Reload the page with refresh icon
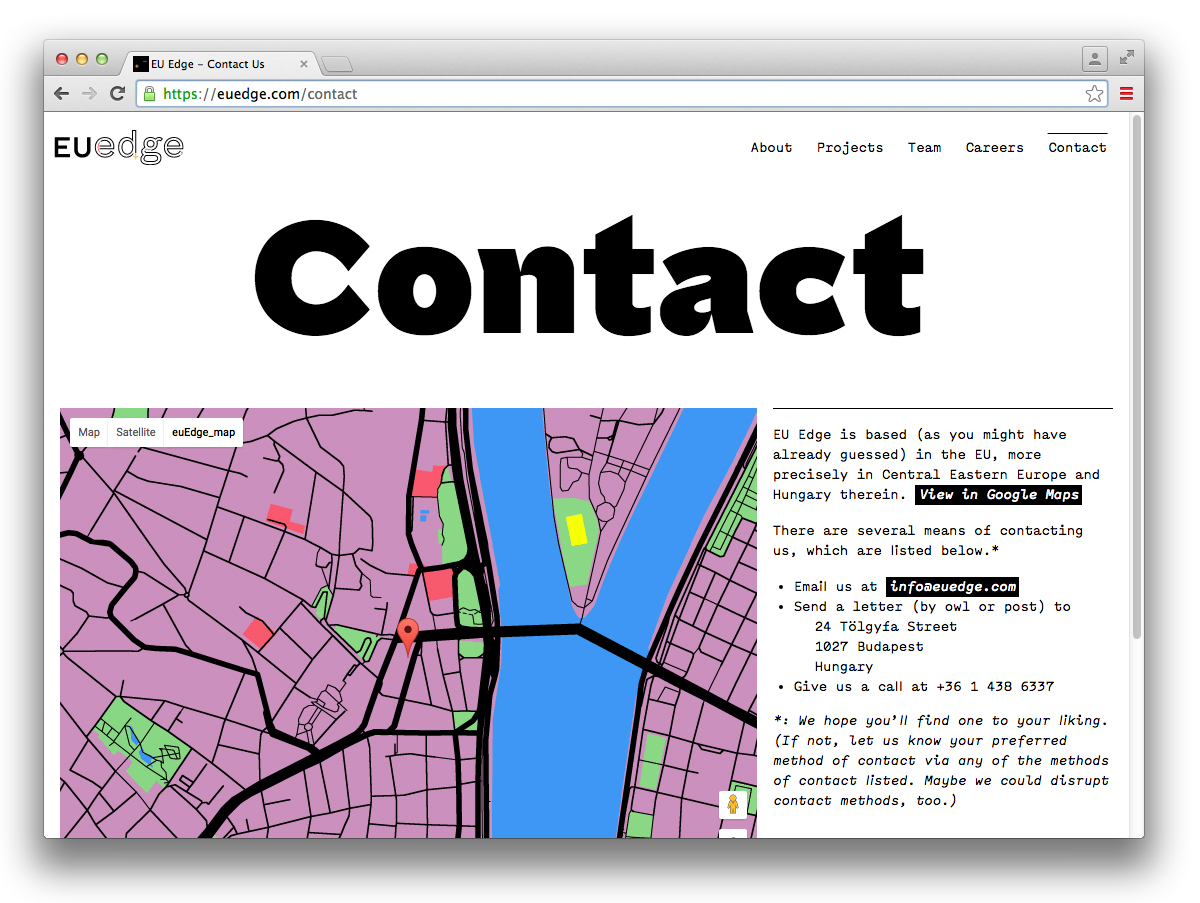1200x903 pixels. pos(117,94)
